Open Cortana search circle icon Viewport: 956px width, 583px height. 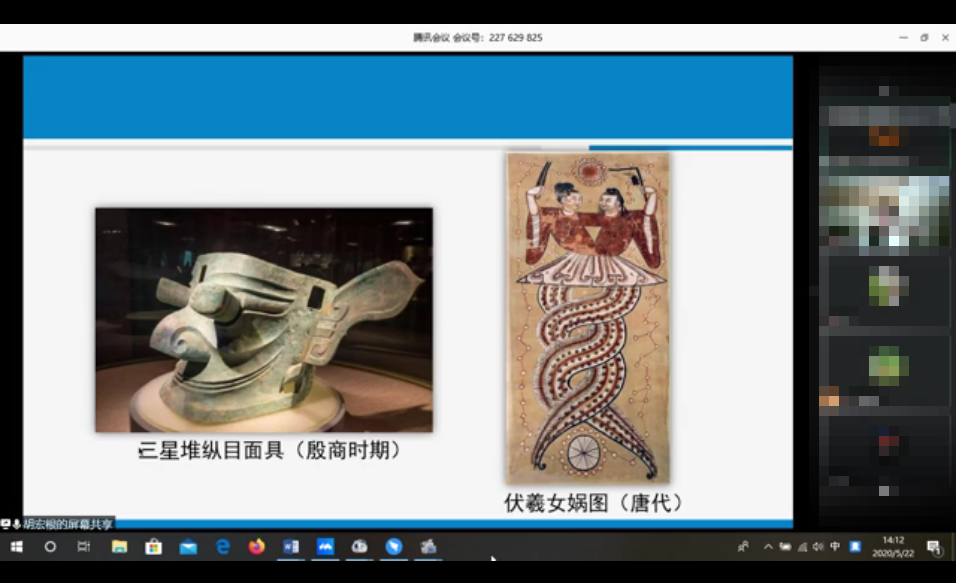click(50, 546)
